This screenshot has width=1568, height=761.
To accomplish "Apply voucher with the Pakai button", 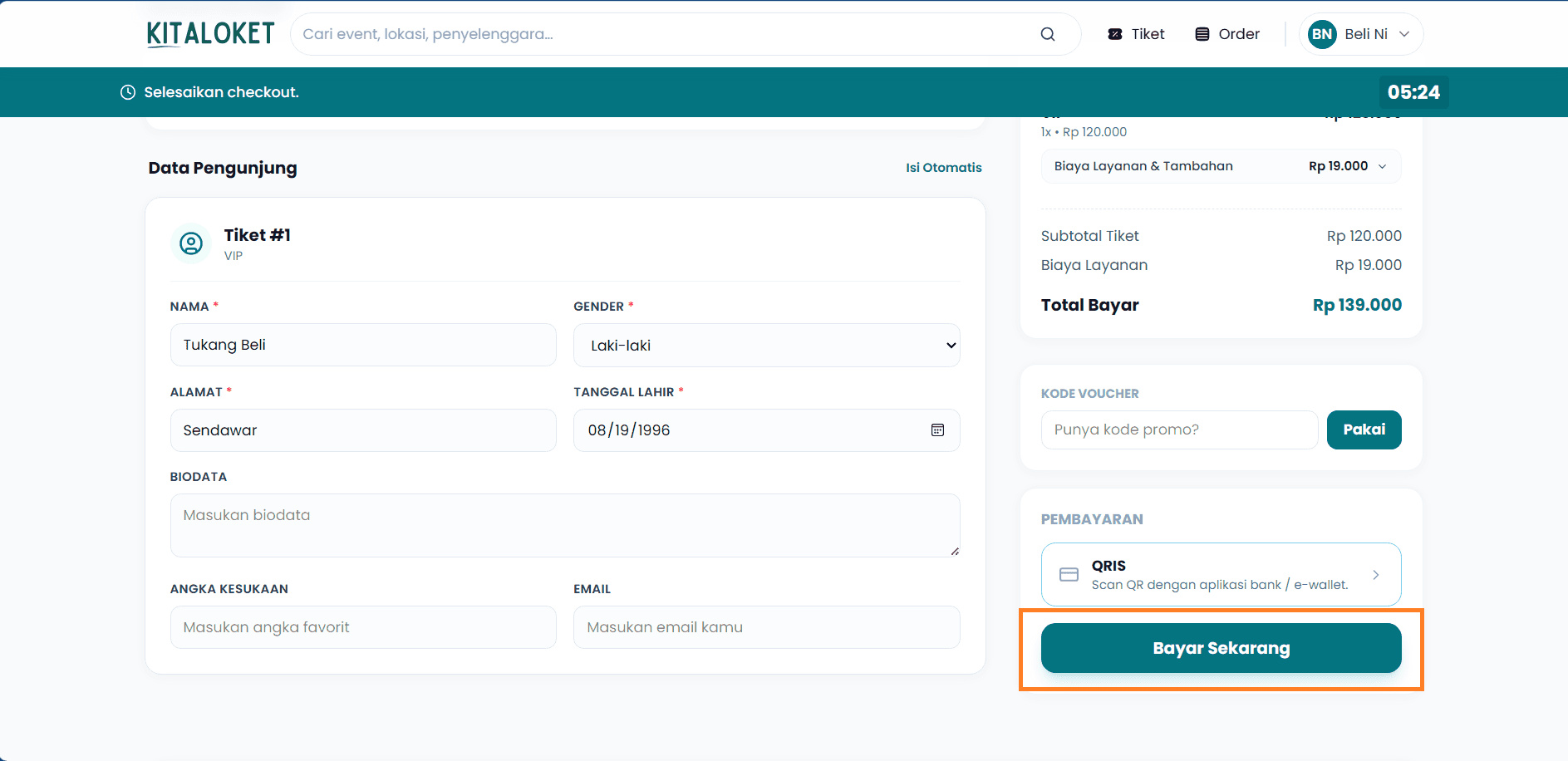I will coord(1364,430).
